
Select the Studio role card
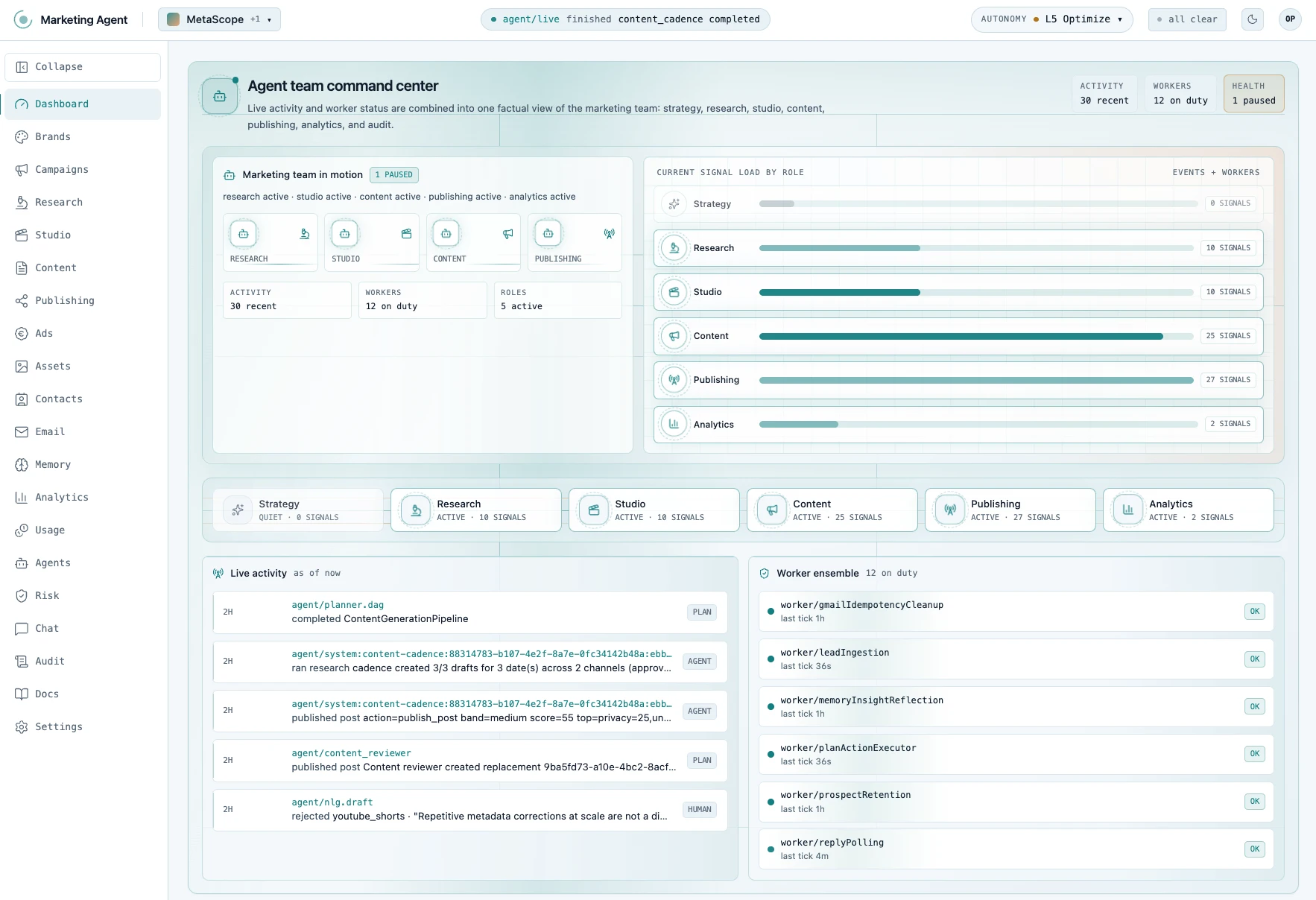coord(654,510)
